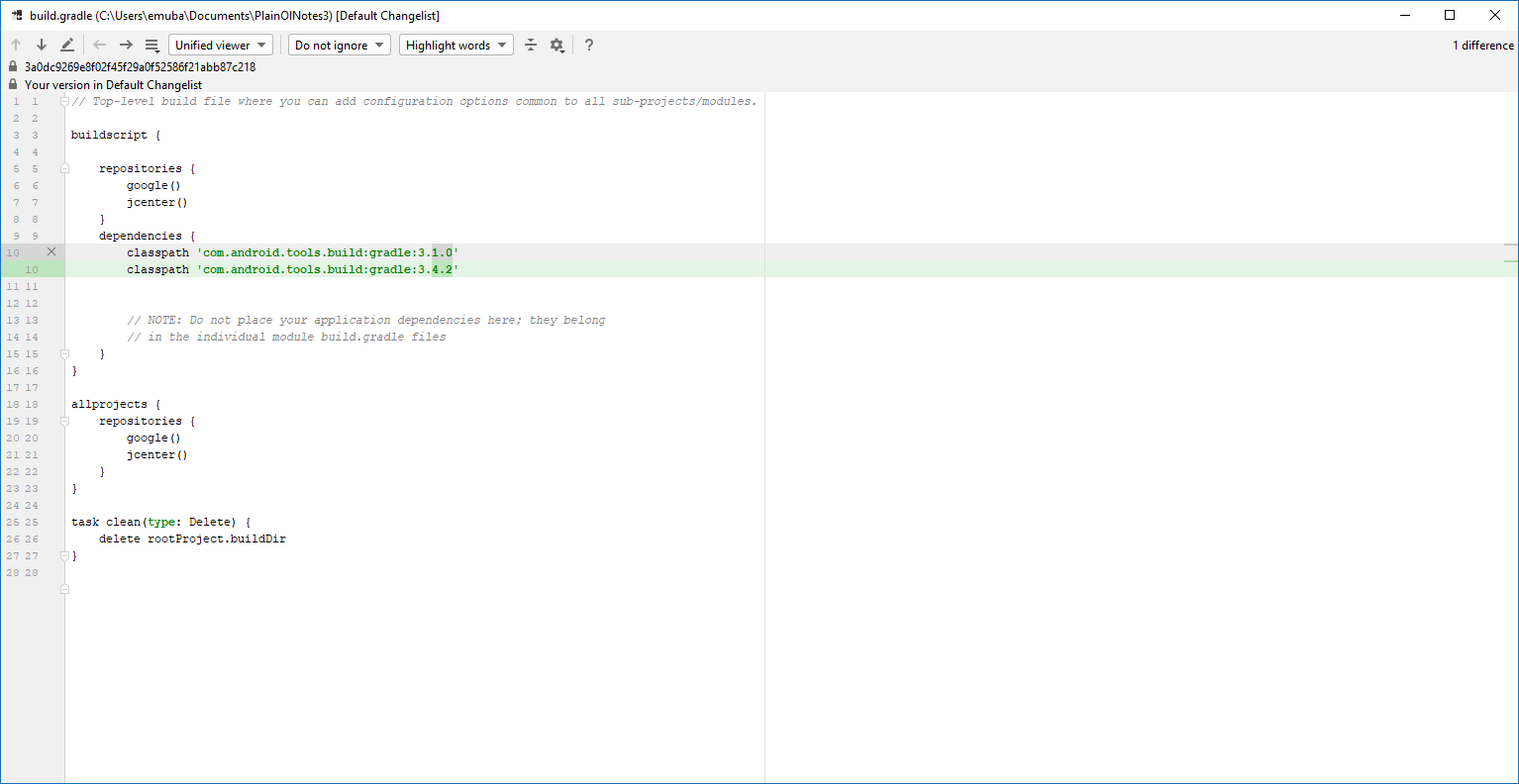Viewport: 1519px width, 784px height.
Task: Click added line gradle:3.4.2
Action: [x=292, y=269]
